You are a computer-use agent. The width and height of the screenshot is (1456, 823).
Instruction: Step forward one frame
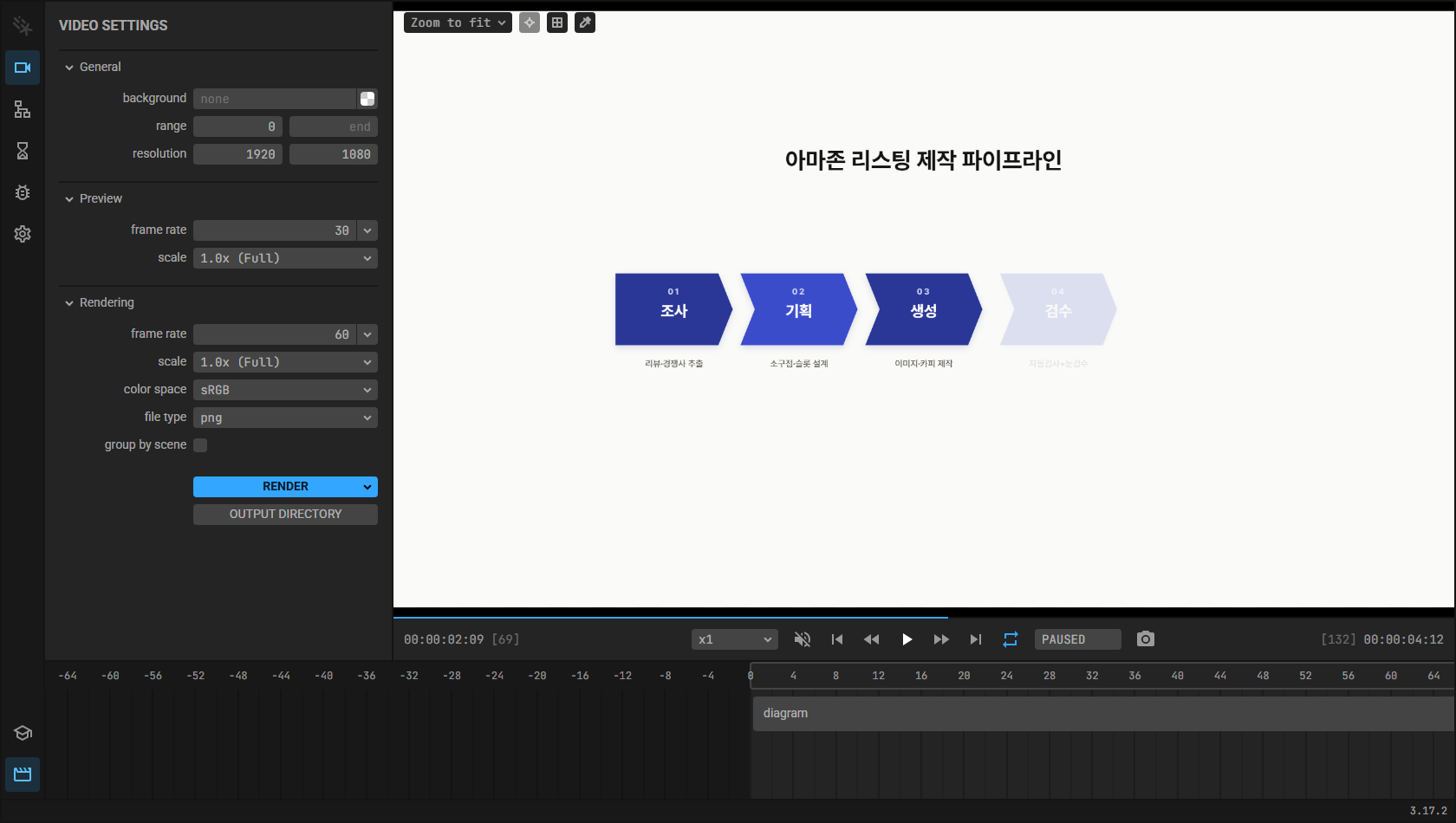coord(941,639)
